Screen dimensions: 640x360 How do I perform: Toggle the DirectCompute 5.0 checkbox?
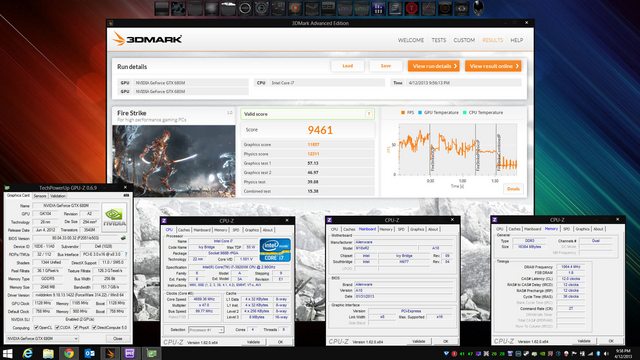tap(94, 327)
